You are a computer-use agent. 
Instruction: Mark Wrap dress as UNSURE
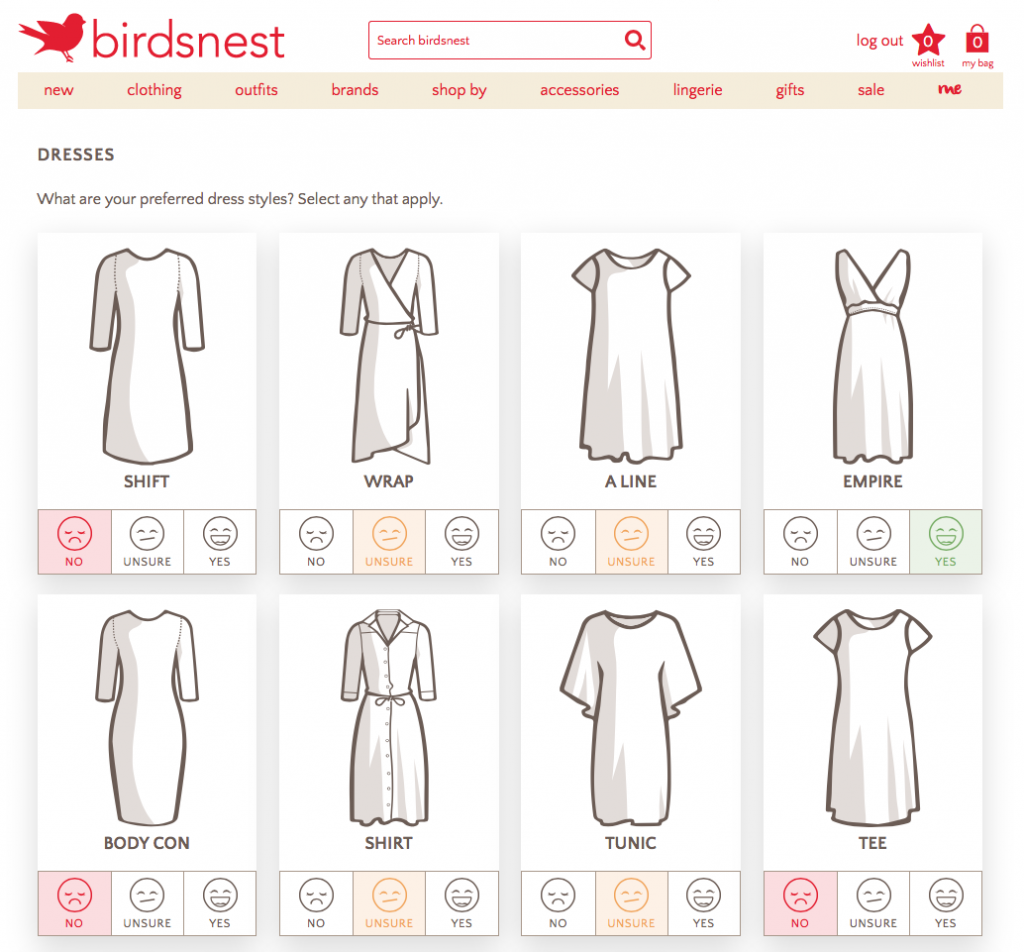coord(389,542)
